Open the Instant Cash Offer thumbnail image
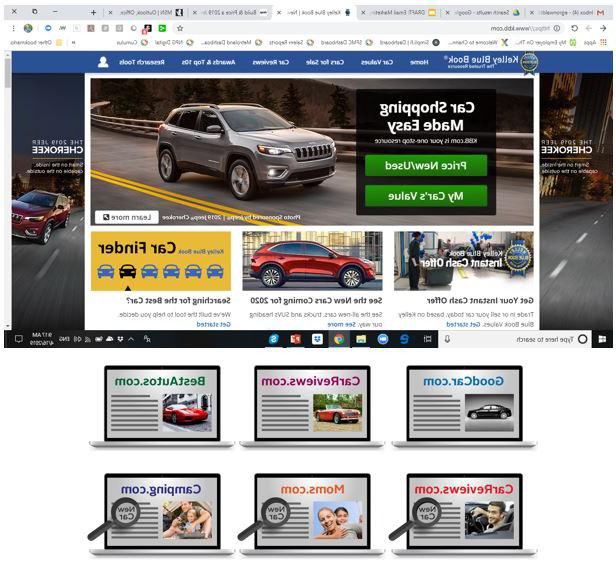Screen dimensions: 616x562 [x=464, y=261]
